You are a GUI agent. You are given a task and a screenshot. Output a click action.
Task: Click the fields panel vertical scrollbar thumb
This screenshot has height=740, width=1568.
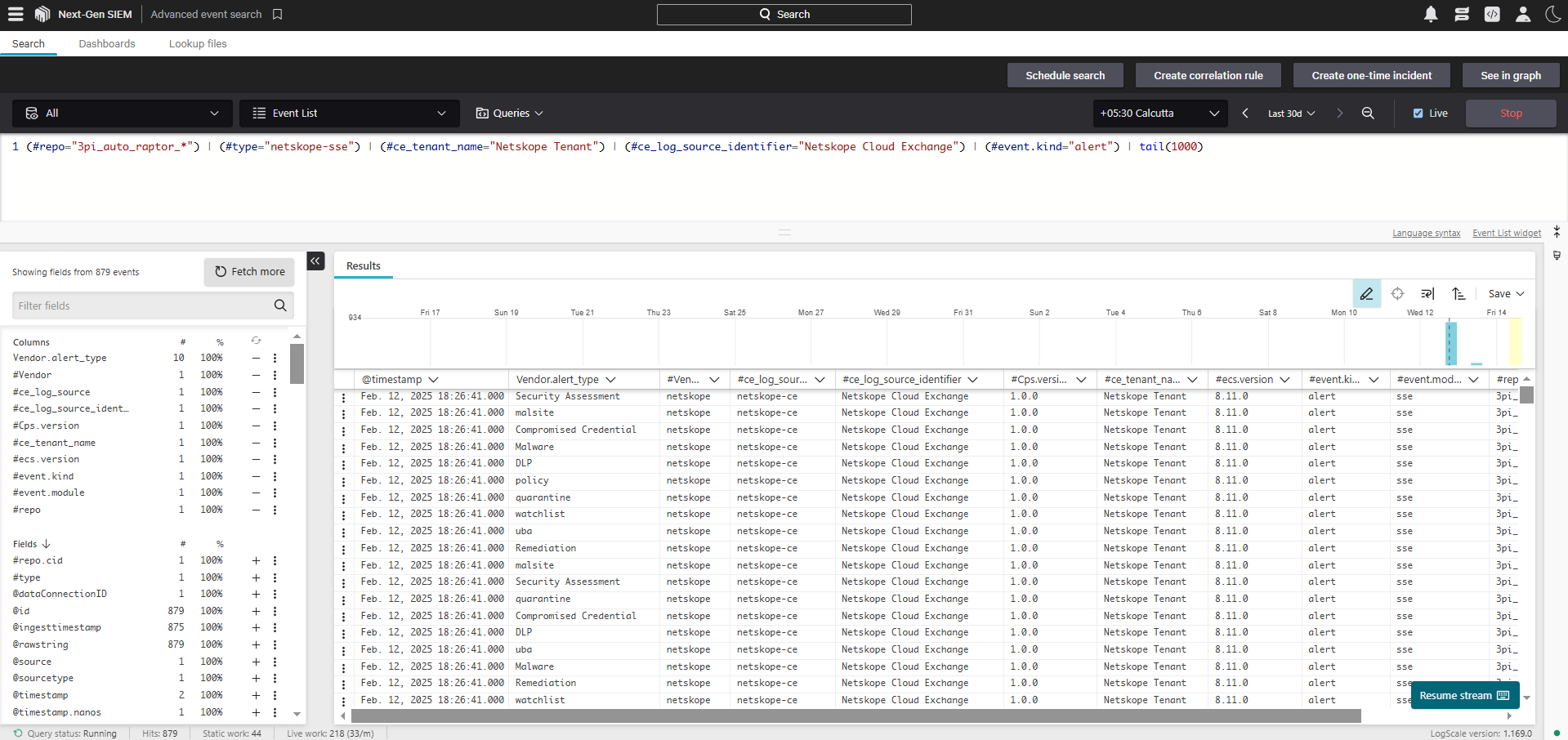[297, 364]
